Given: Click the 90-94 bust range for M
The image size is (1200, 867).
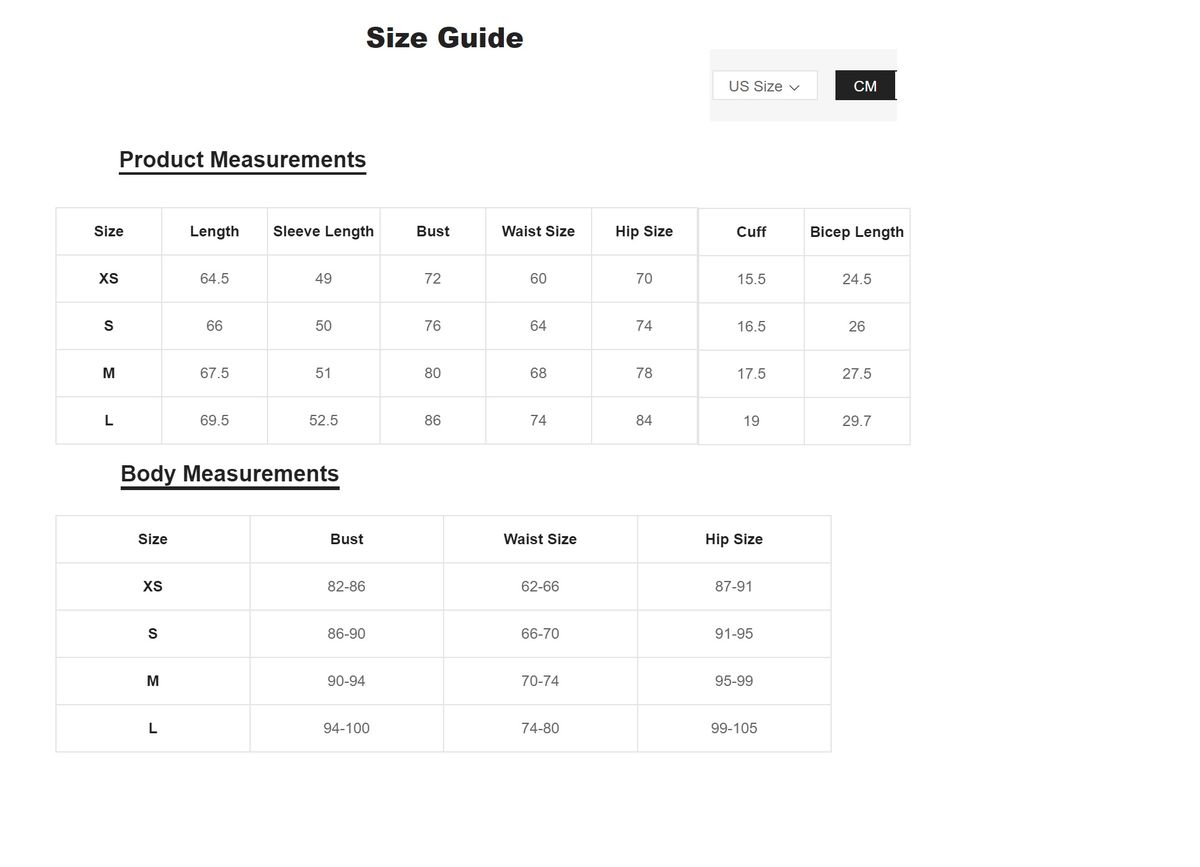Looking at the screenshot, I should 346,681.
